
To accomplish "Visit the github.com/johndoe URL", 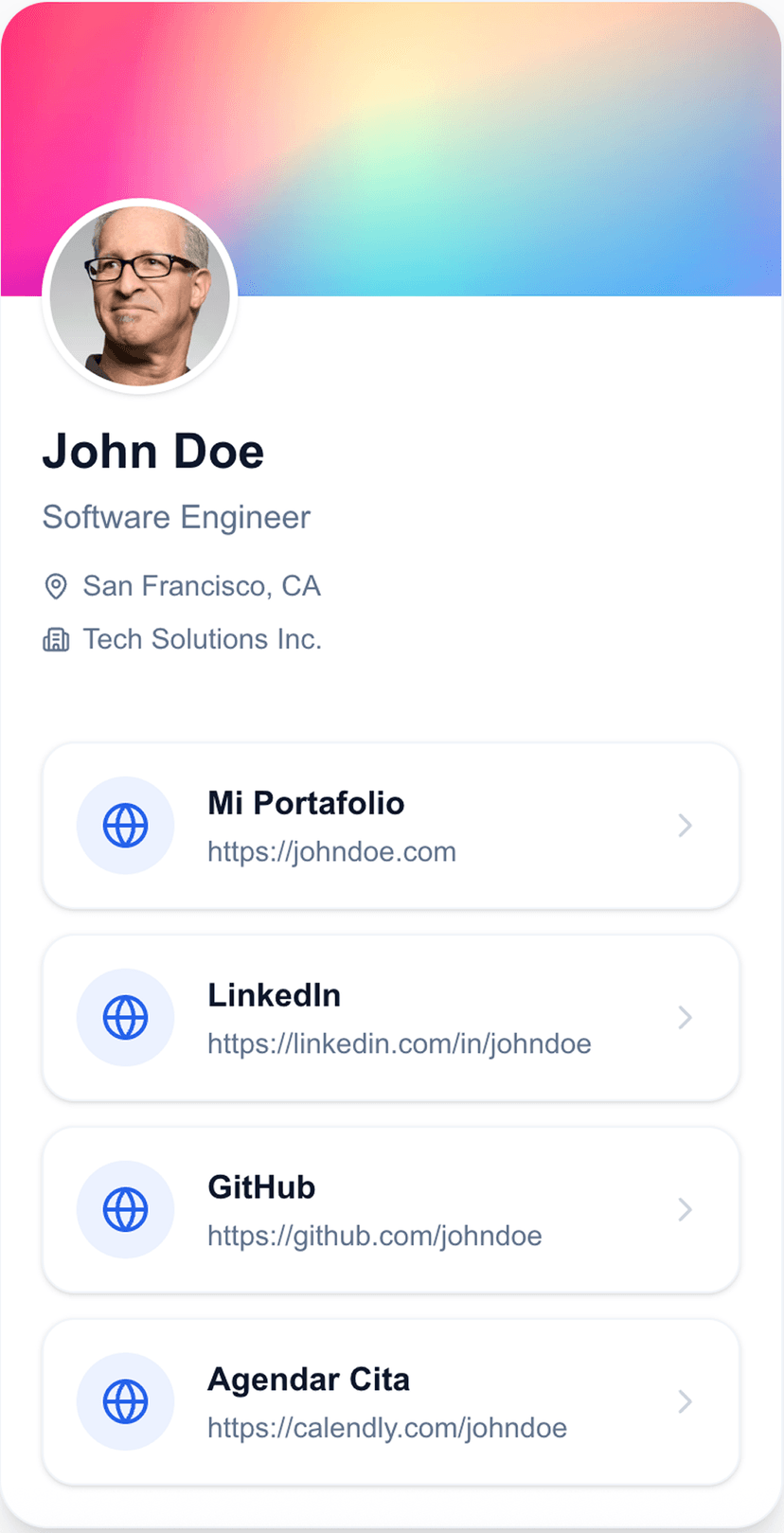I will point(374,1237).
